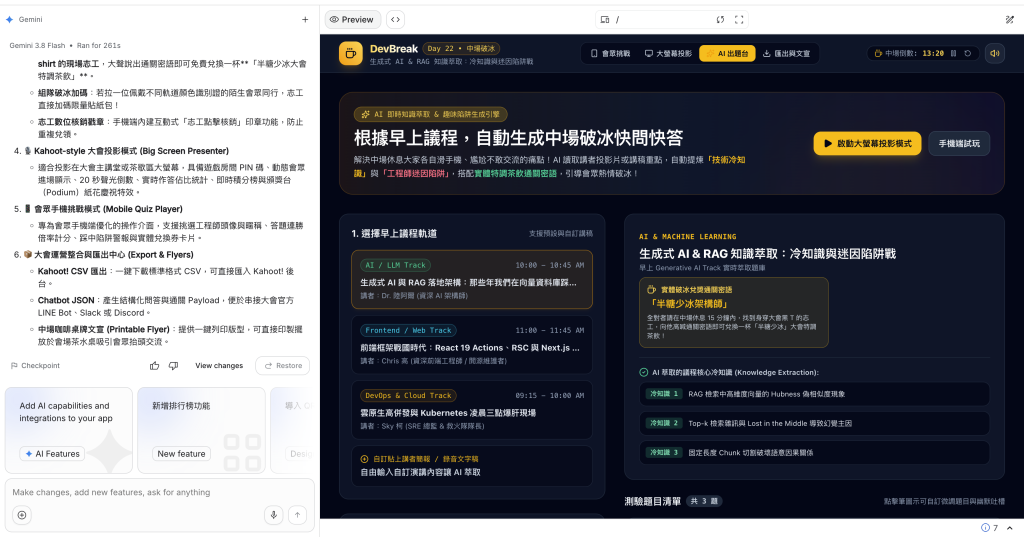1024x537 pixels.
Task: Click the View changes link
Action: [x=219, y=366]
